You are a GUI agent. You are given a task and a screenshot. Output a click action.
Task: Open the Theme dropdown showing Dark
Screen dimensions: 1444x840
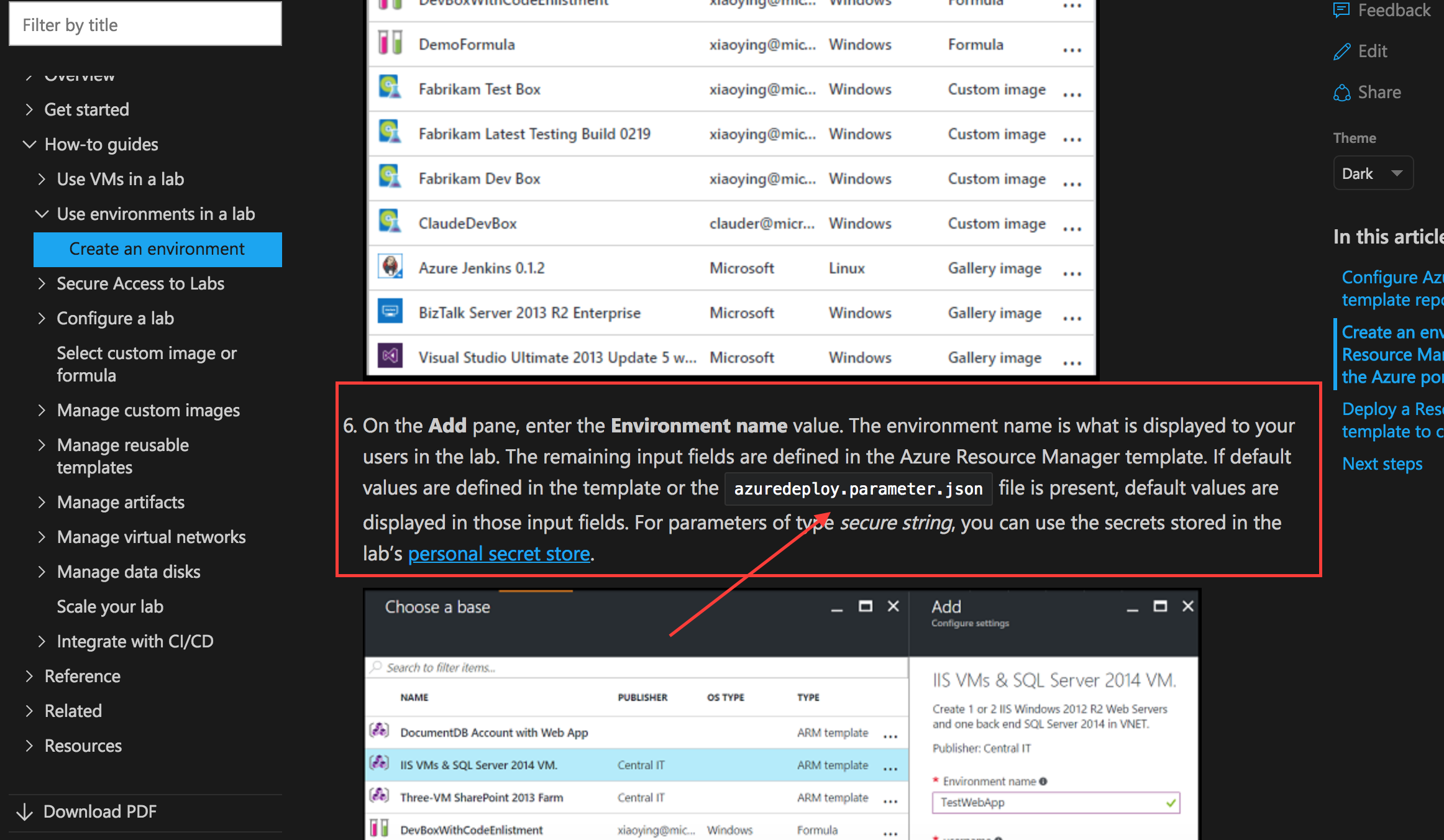click(1373, 173)
